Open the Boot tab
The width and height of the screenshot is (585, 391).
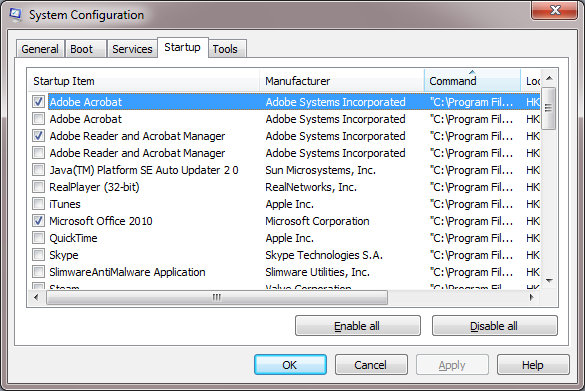pos(85,49)
